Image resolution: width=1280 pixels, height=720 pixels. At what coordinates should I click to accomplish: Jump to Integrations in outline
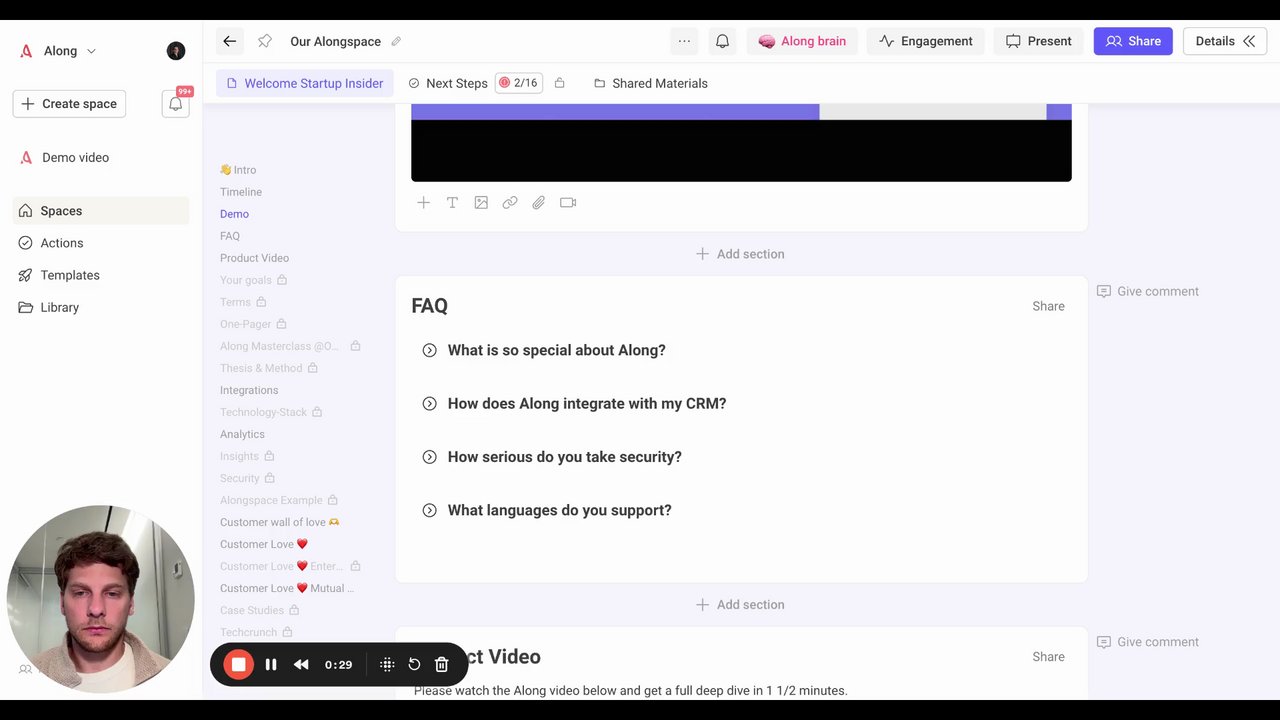(249, 390)
